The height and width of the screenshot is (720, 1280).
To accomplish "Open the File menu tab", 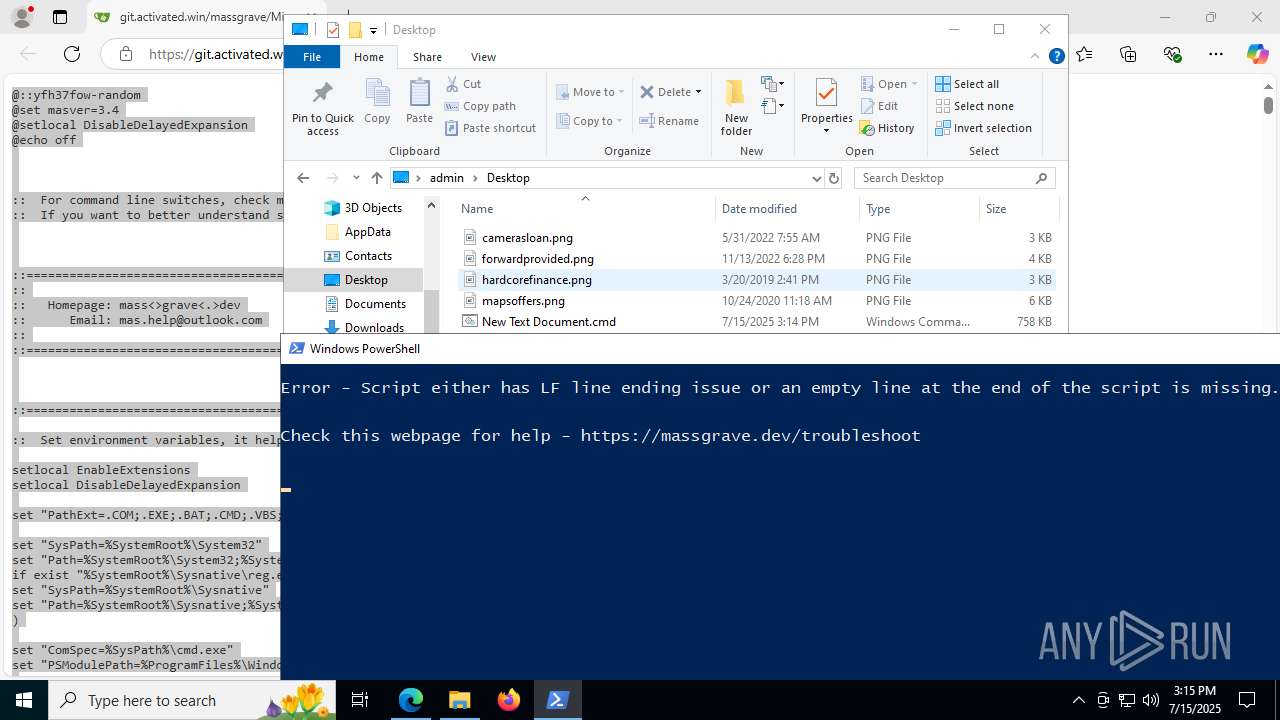I will pyautogui.click(x=312, y=57).
